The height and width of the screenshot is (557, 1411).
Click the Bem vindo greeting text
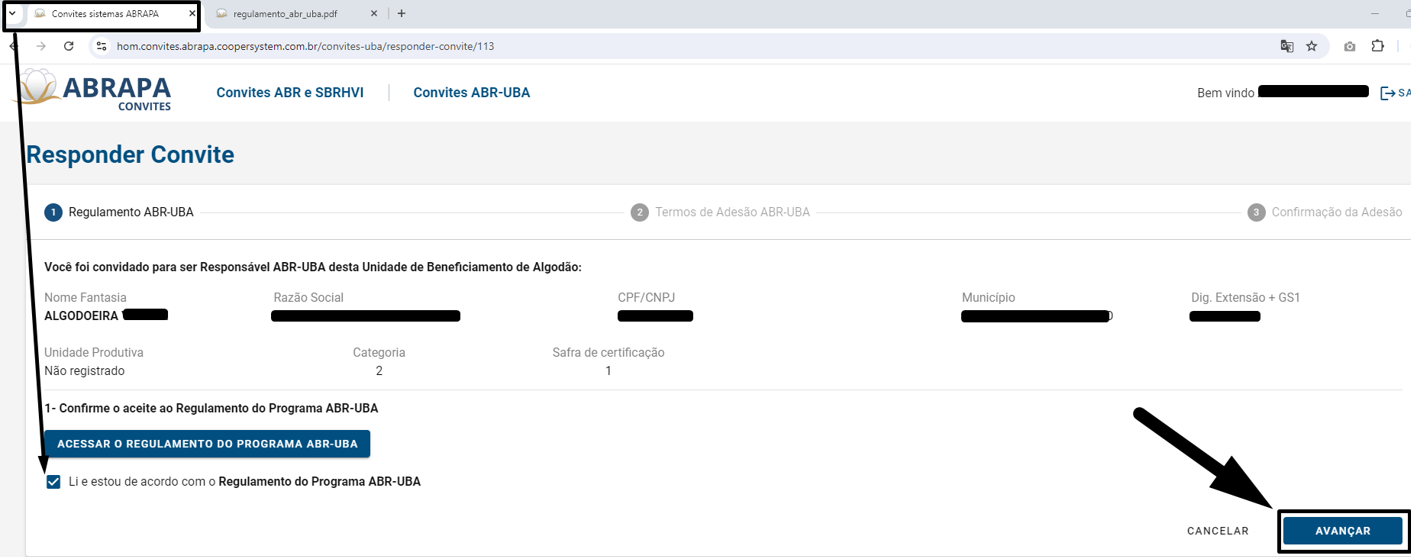click(x=1225, y=93)
